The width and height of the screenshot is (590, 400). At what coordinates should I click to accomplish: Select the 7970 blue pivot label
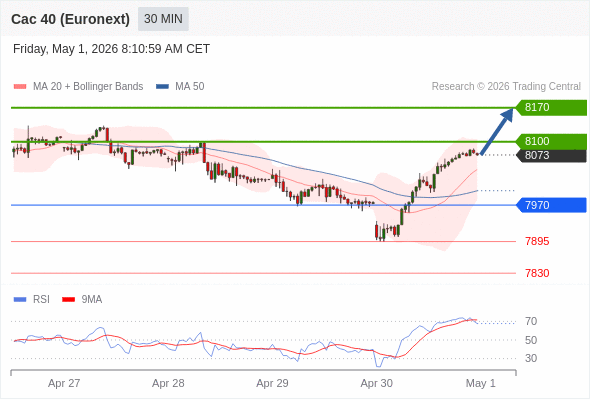point(551,205)
